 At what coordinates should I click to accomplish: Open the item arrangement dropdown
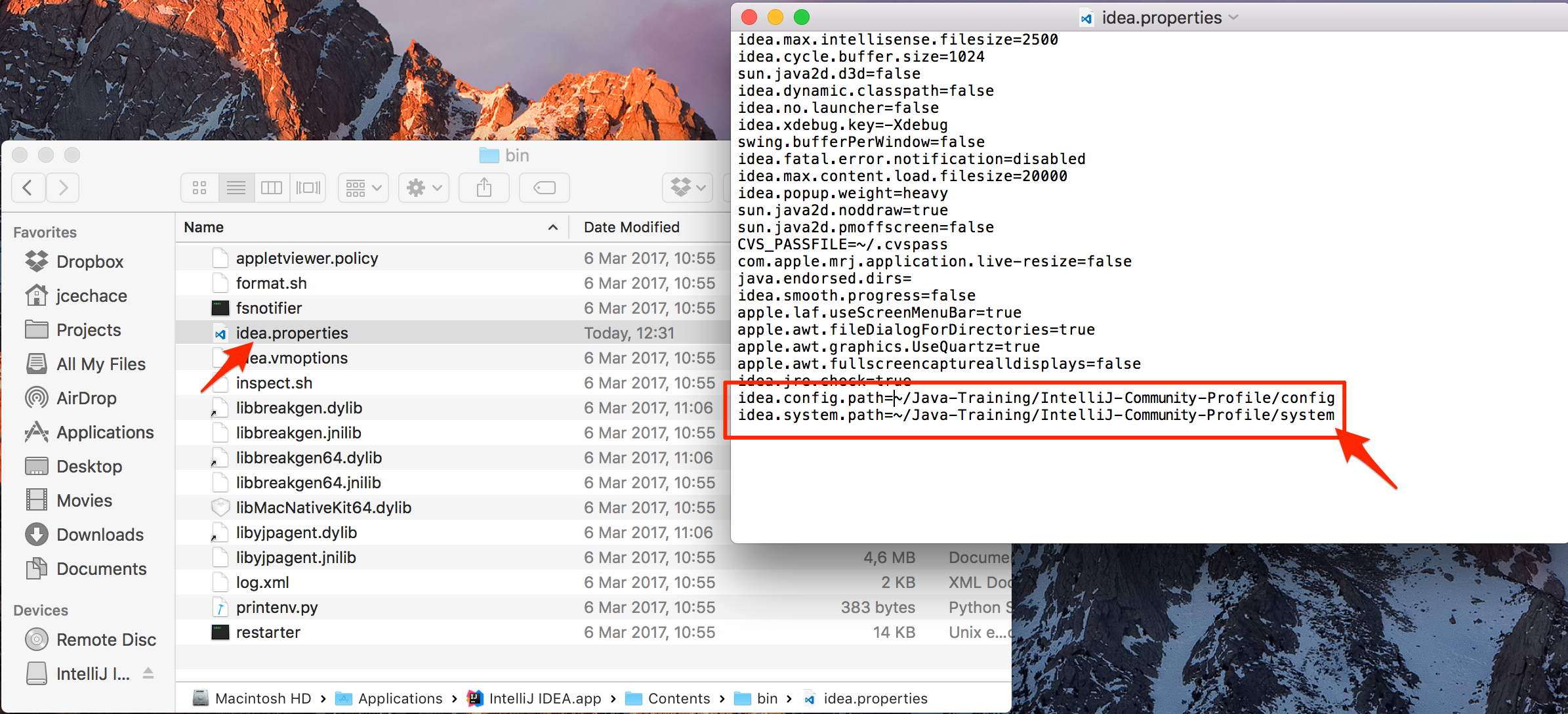[x=363, y=188]
